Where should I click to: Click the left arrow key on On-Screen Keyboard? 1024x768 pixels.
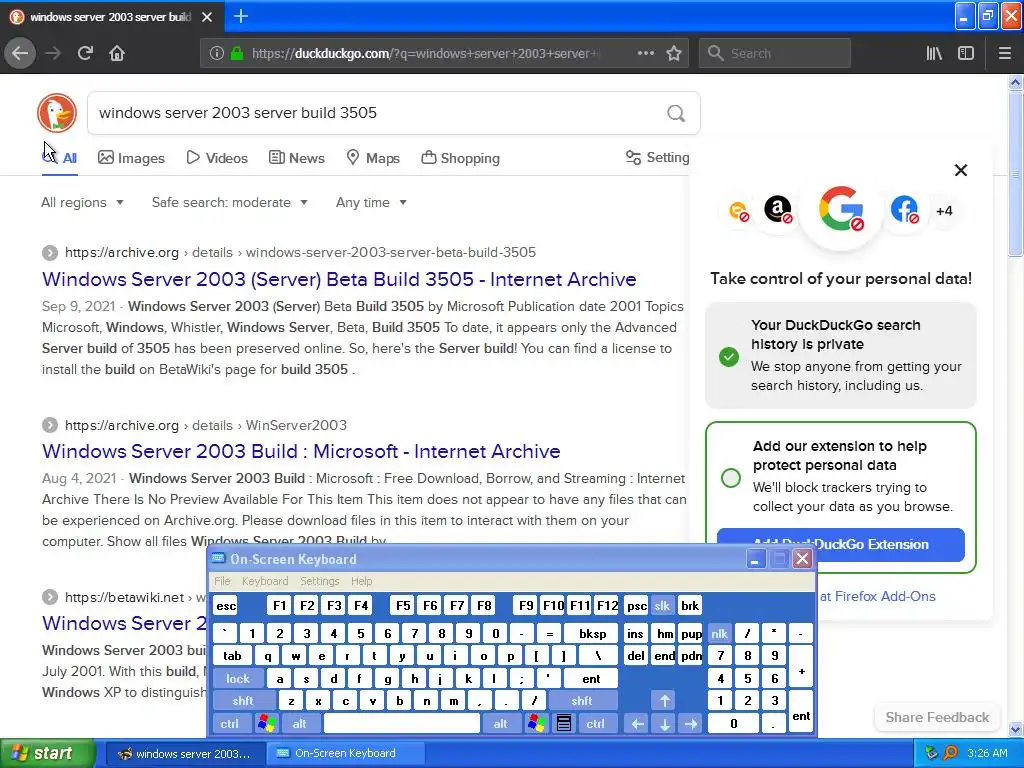tap(637, 723)
